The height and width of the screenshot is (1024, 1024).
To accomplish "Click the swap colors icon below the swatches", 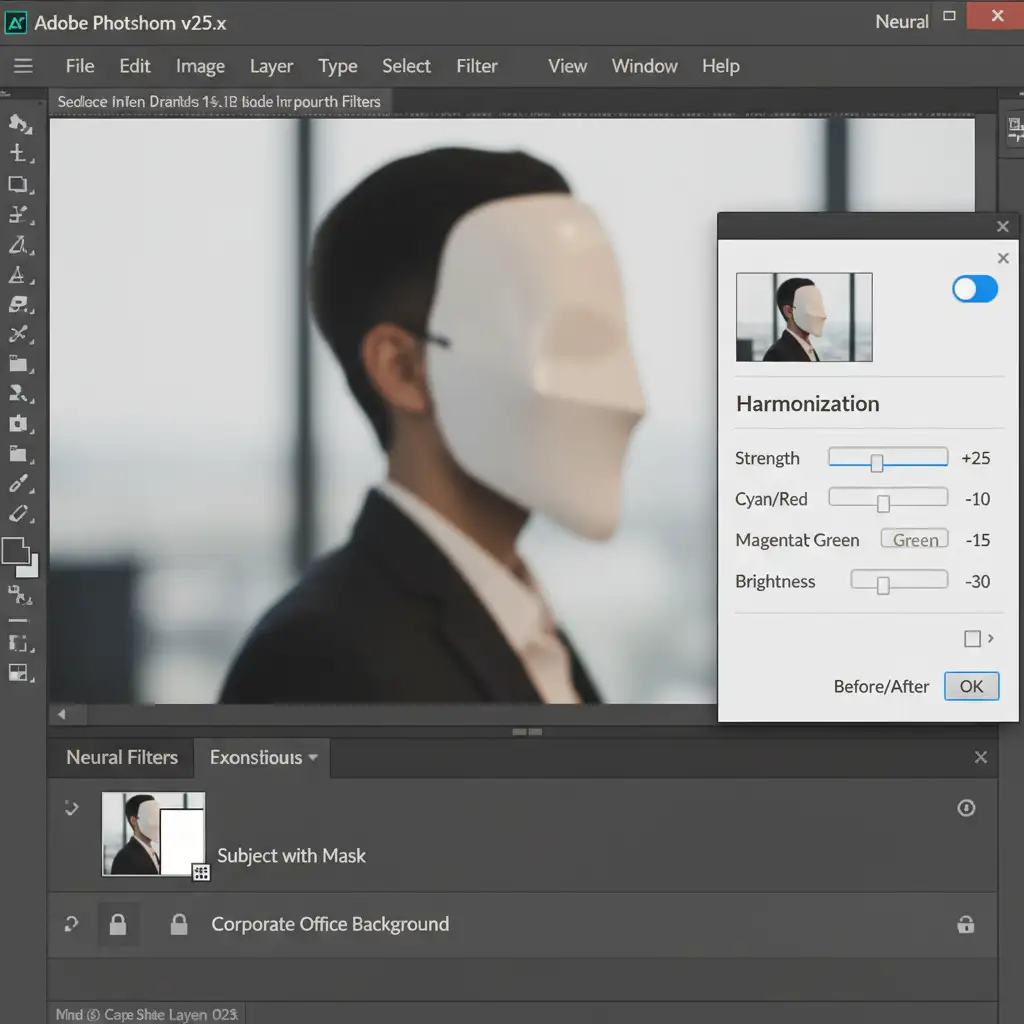I will (18, 595).
